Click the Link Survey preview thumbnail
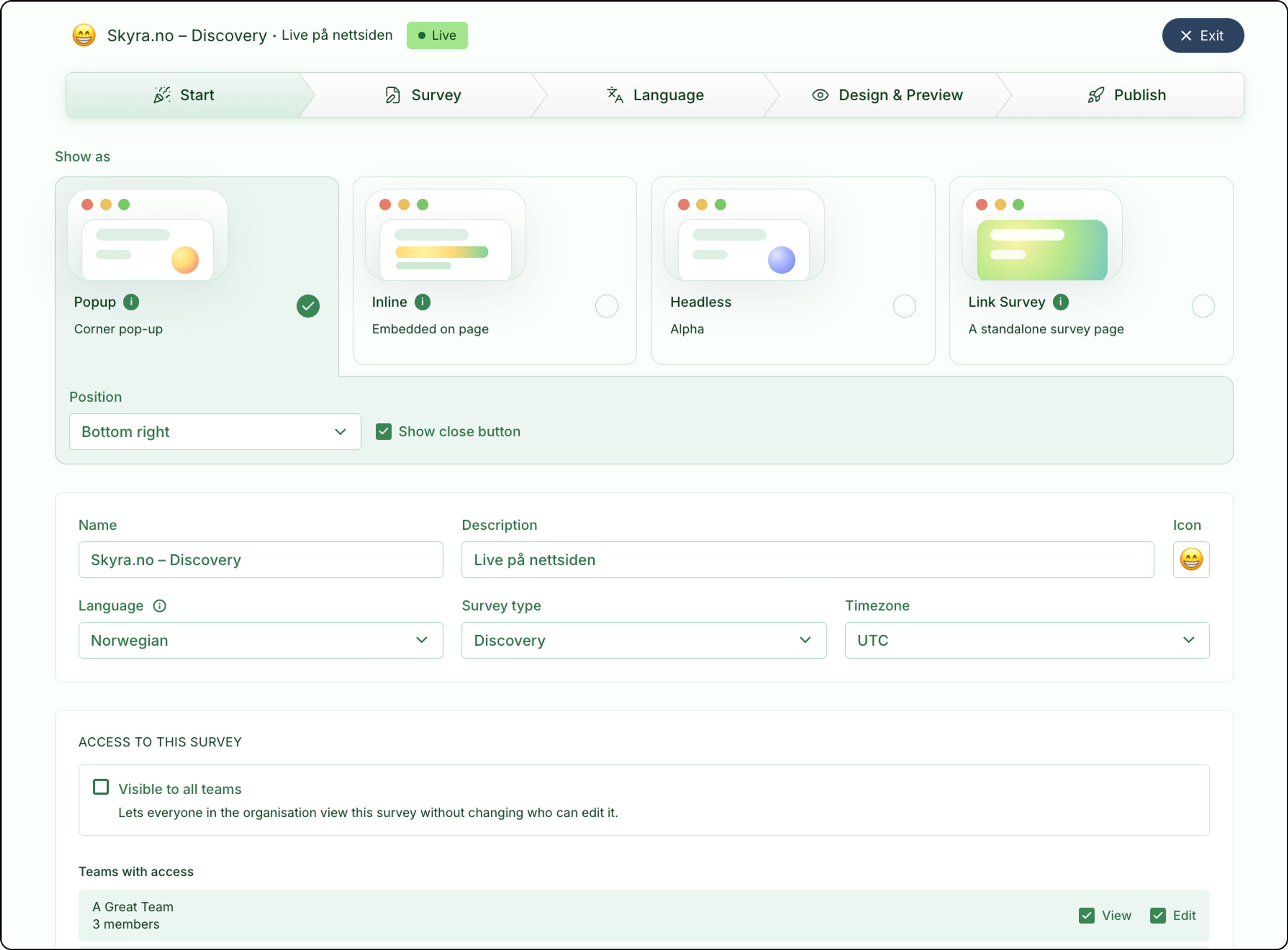This screenshot has height=950, width=1288. (1042, 234)
